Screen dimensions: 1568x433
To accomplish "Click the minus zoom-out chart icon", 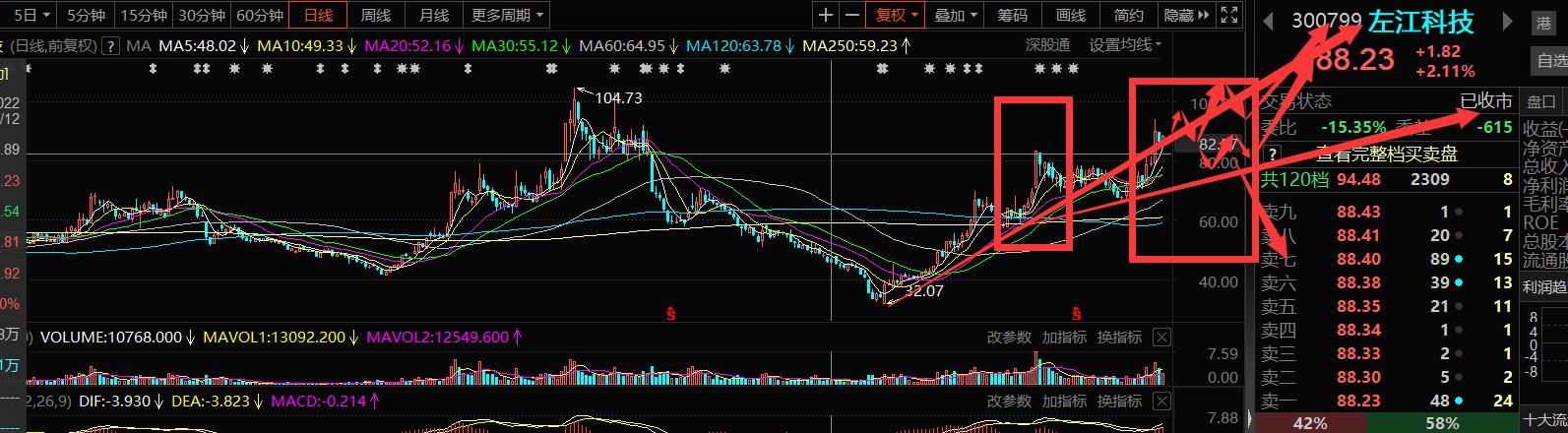I will coord(851,15).
